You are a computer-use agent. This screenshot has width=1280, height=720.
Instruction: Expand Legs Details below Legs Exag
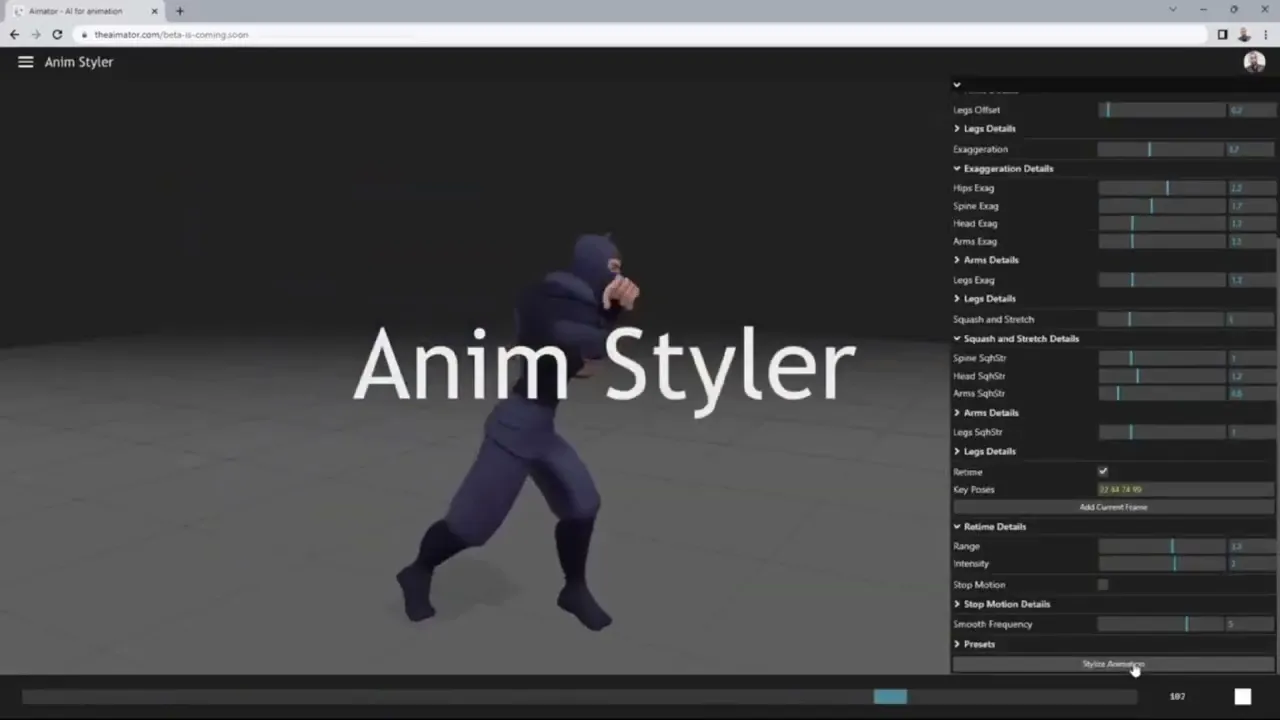coord(985,299)
